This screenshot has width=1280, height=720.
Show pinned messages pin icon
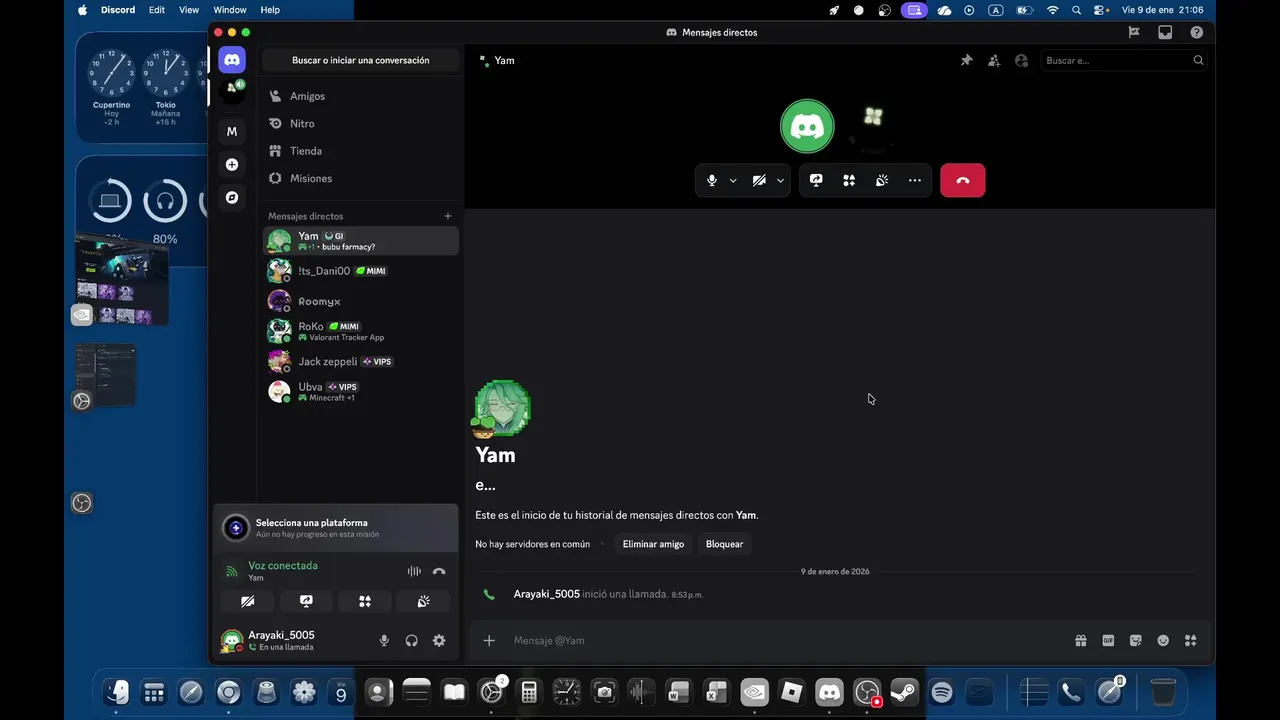(966, 60)
